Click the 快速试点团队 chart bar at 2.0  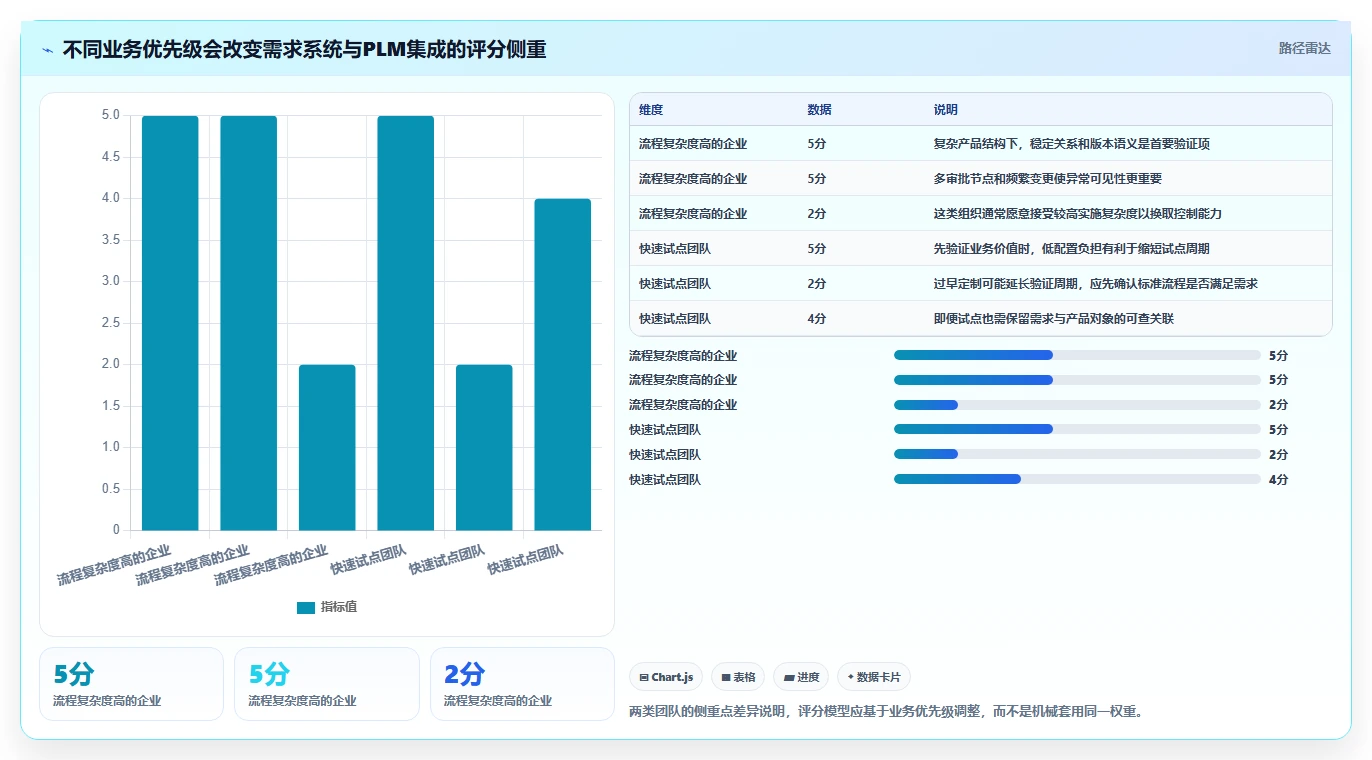[x=484, y=447]
